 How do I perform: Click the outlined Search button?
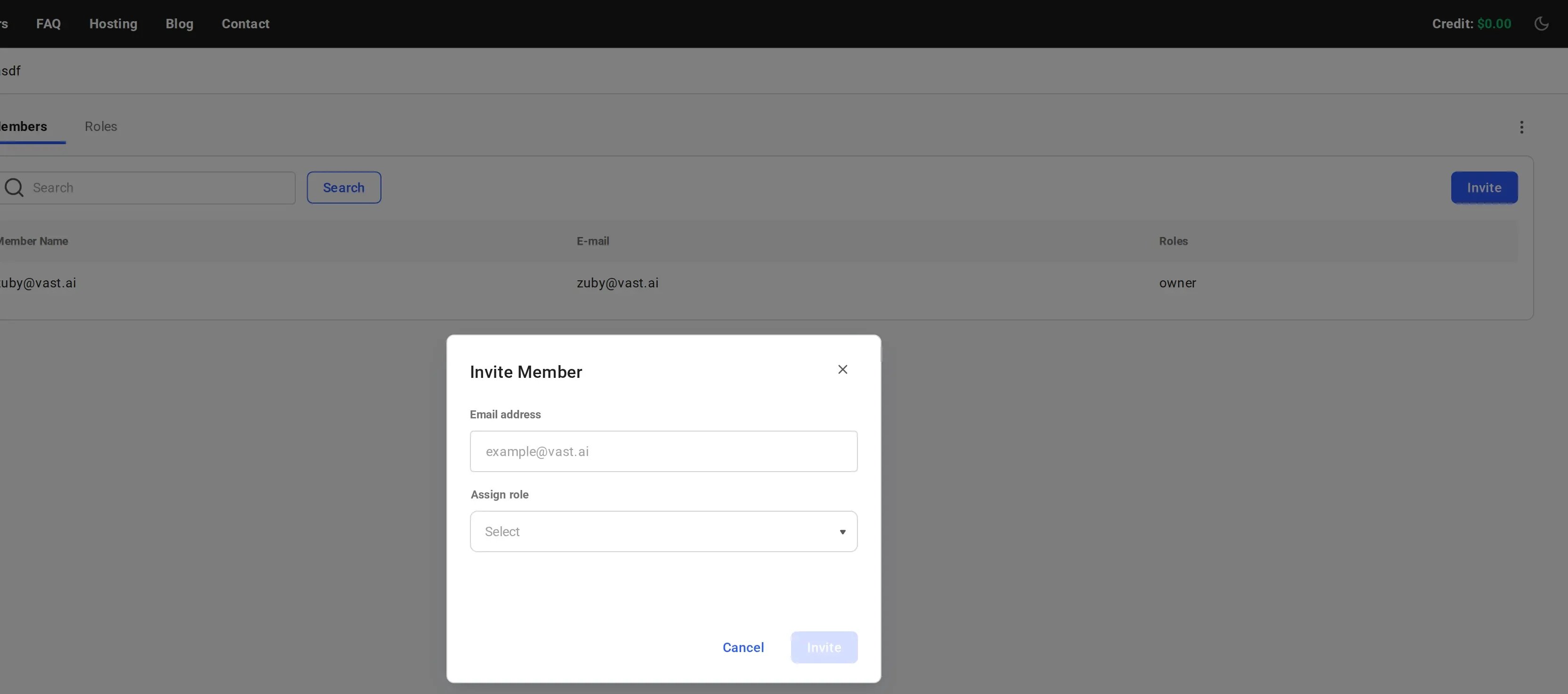[344, 188]
